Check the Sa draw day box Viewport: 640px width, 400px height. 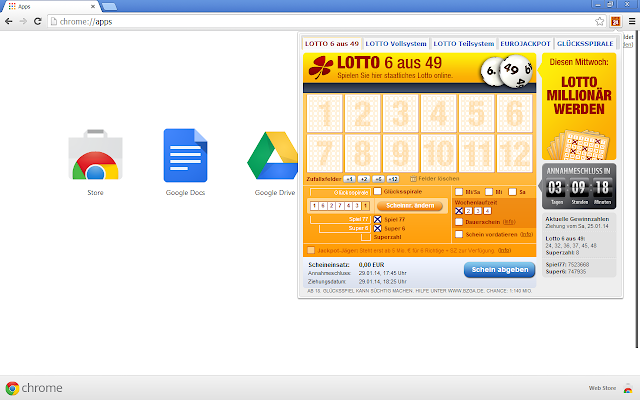pos(513,192)
